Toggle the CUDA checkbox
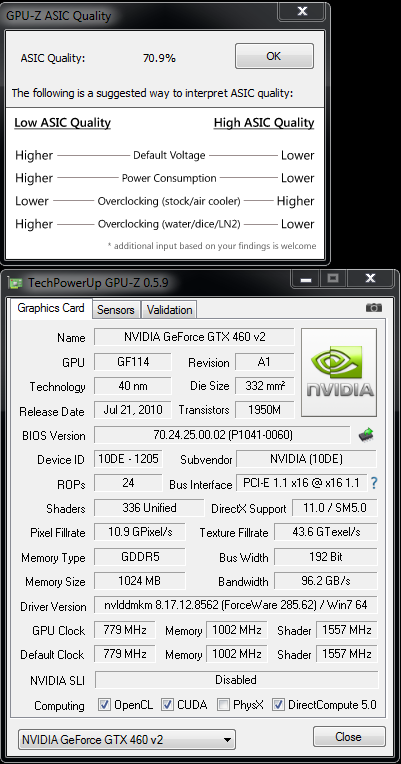 168,705
